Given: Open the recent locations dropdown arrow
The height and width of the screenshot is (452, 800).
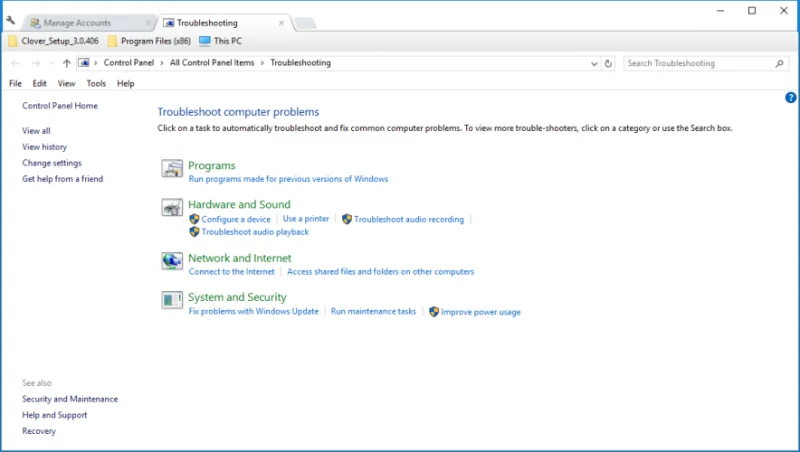Looking at the screenshot, I should tap(52, 63).
